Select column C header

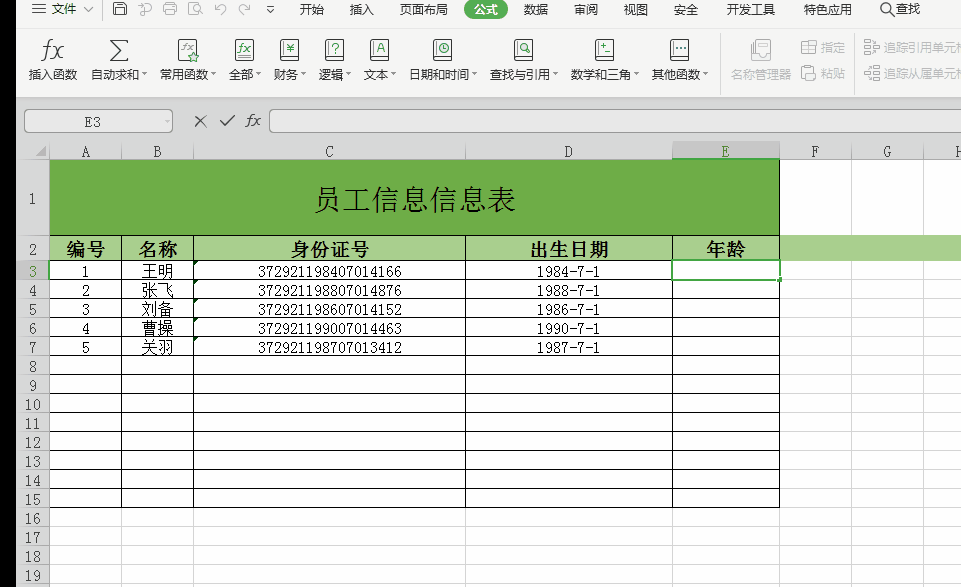pos(329,151)
